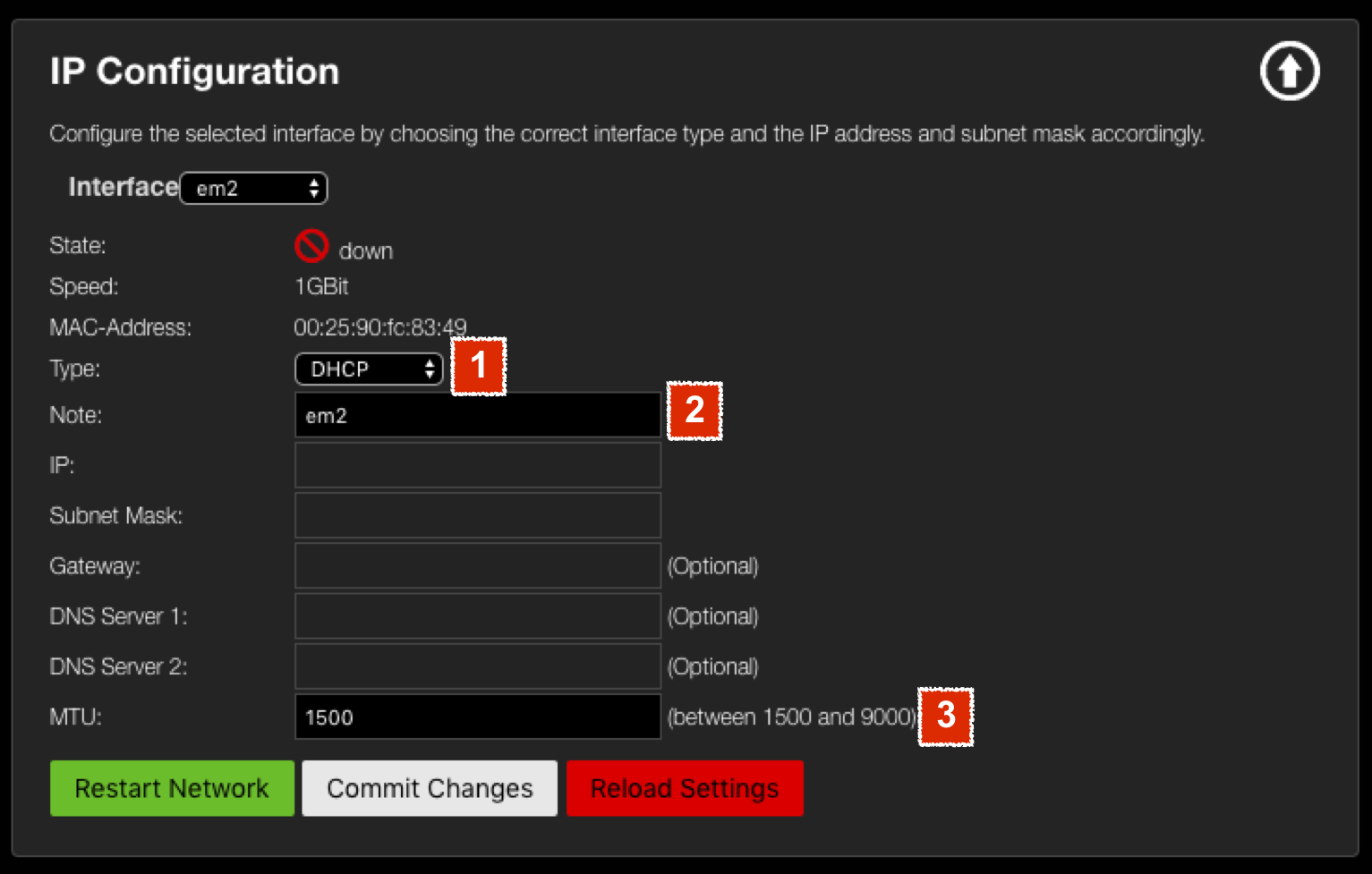Image resolution: width=1372 pixels, height=874 pixels.
Task: Click the (Optional) hint beside DNS Server 1
Action: 713,616
